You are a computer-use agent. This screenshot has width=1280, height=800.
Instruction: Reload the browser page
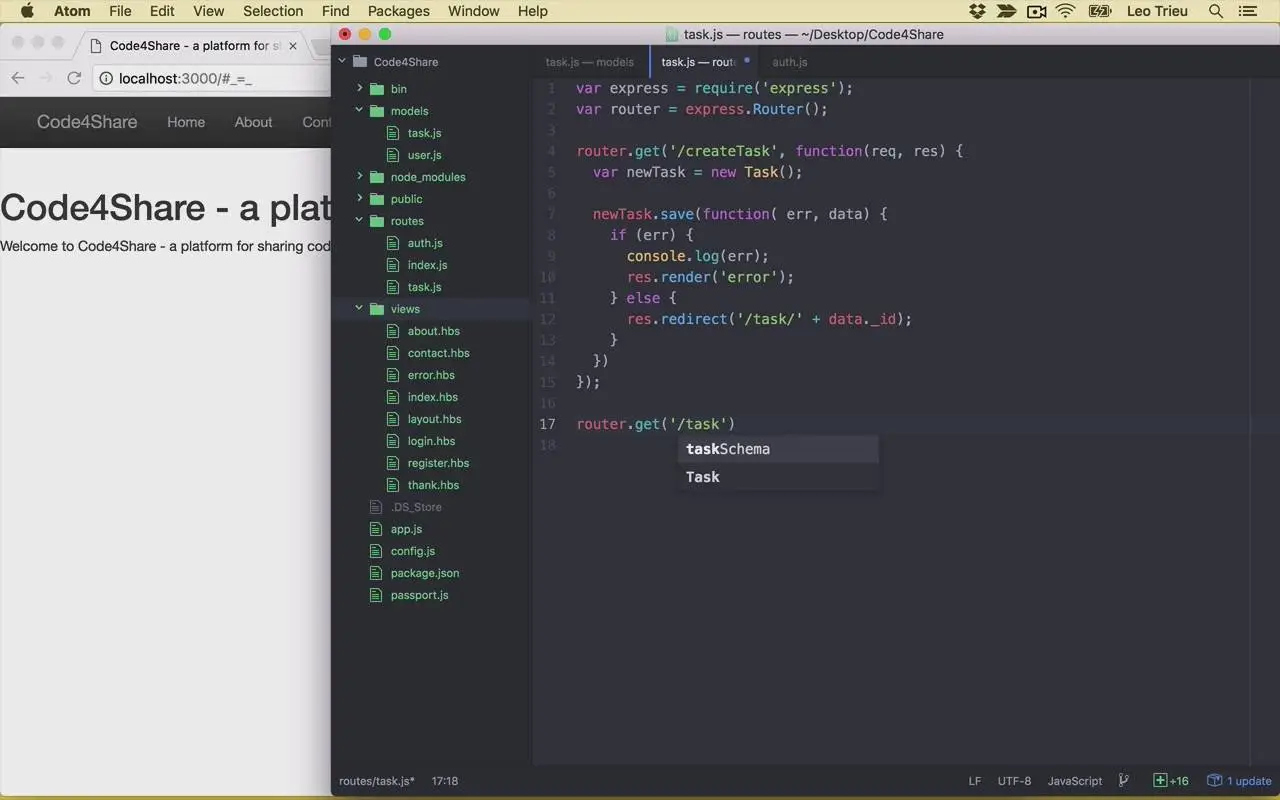74,78
